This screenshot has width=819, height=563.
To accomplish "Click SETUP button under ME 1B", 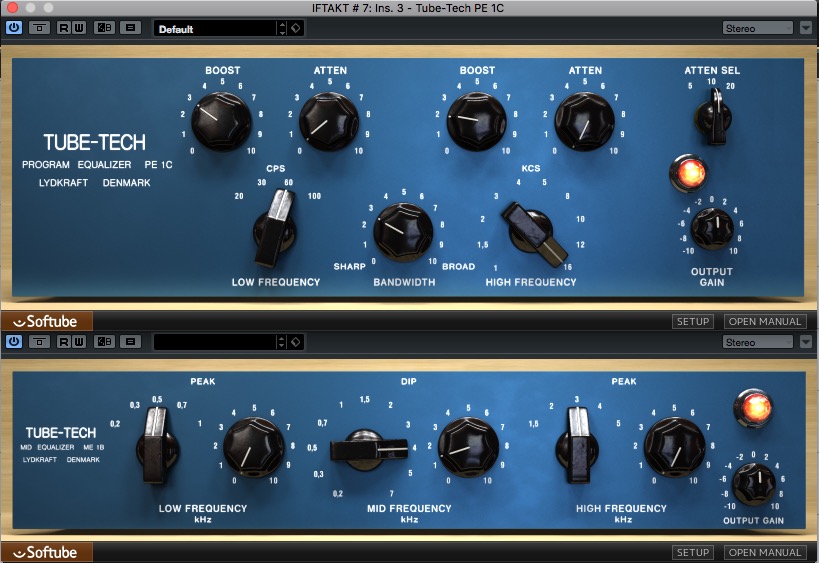I will tap(693, 552).
